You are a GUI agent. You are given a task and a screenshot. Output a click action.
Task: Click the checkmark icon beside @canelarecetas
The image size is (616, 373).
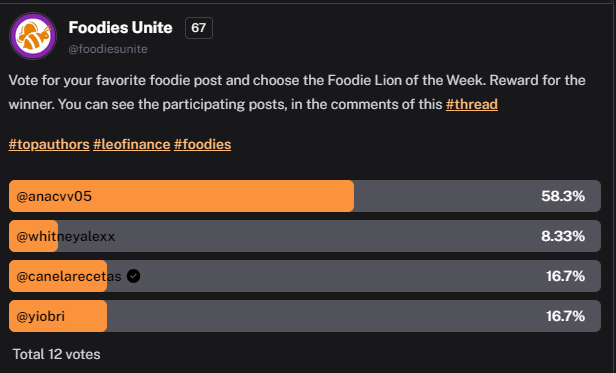[x=134, y=276]
